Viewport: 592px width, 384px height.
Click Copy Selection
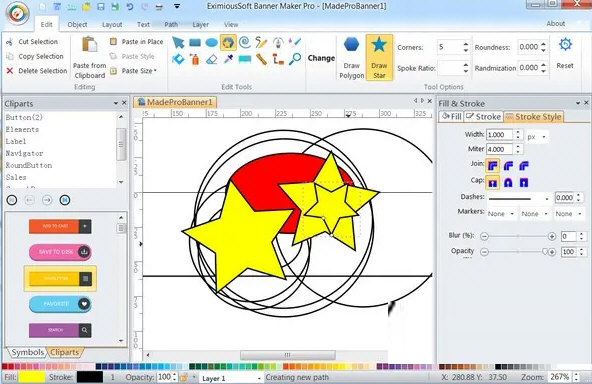(x=35, y=56)
